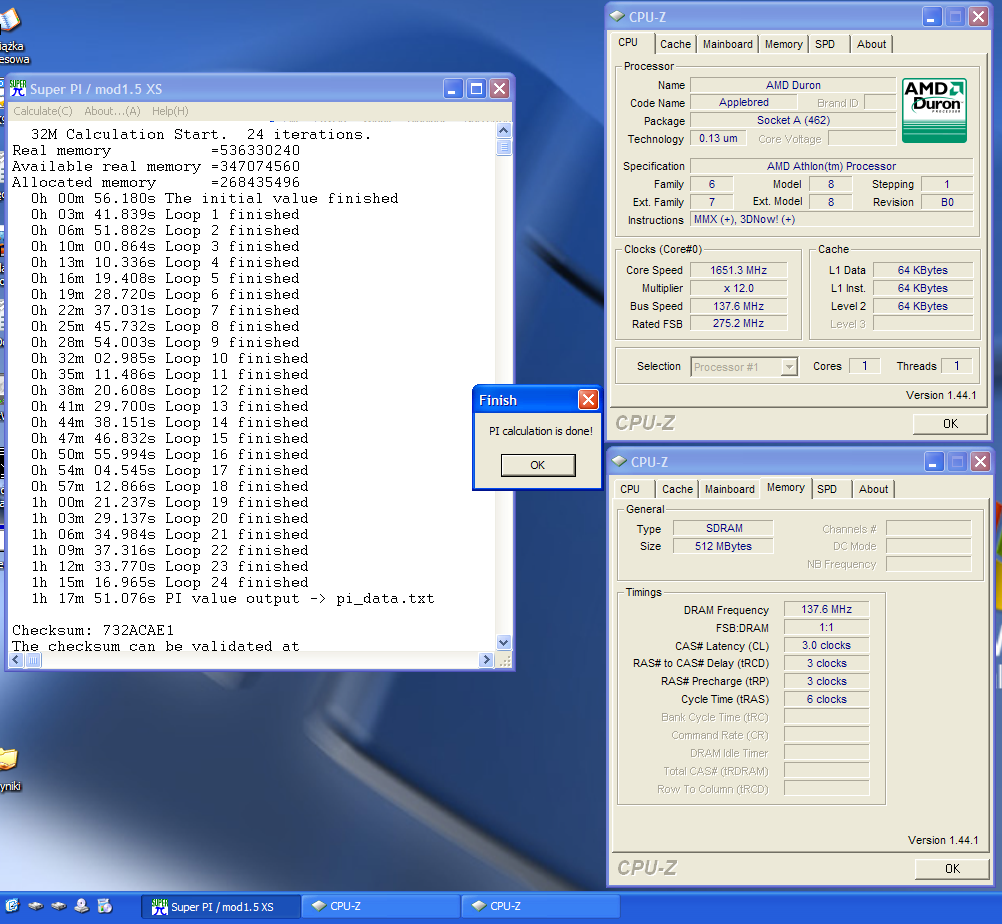1002x924 pixels.
Task: Open the About...(A) menu in Super PI
Action: pyautogui.click(x=112, y=111)
